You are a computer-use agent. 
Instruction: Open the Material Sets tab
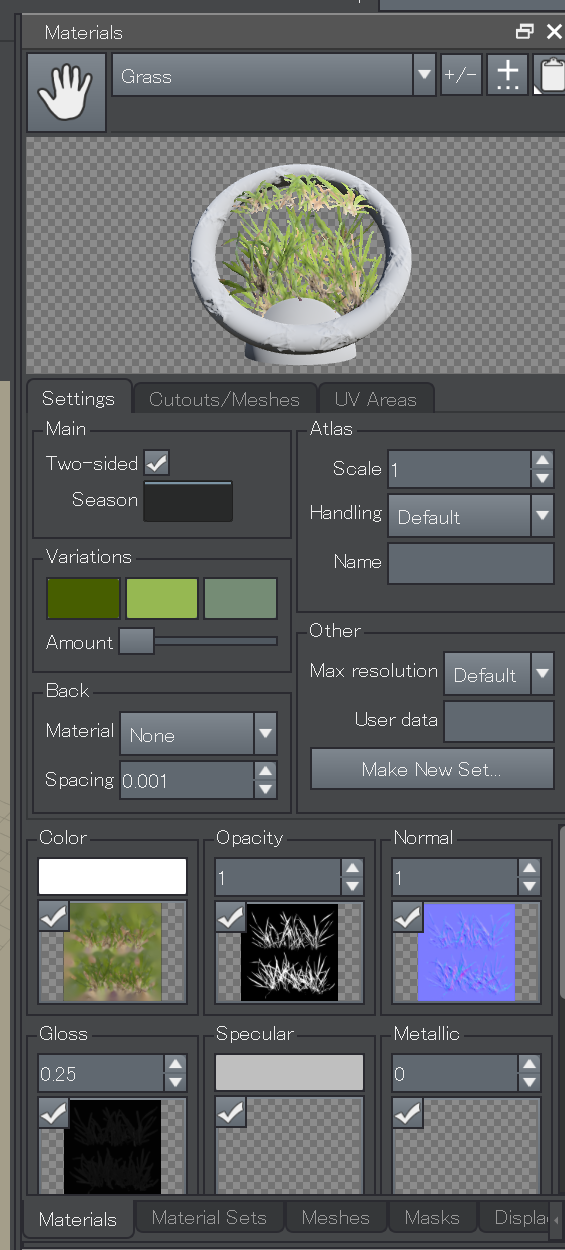coord(209,1217)
